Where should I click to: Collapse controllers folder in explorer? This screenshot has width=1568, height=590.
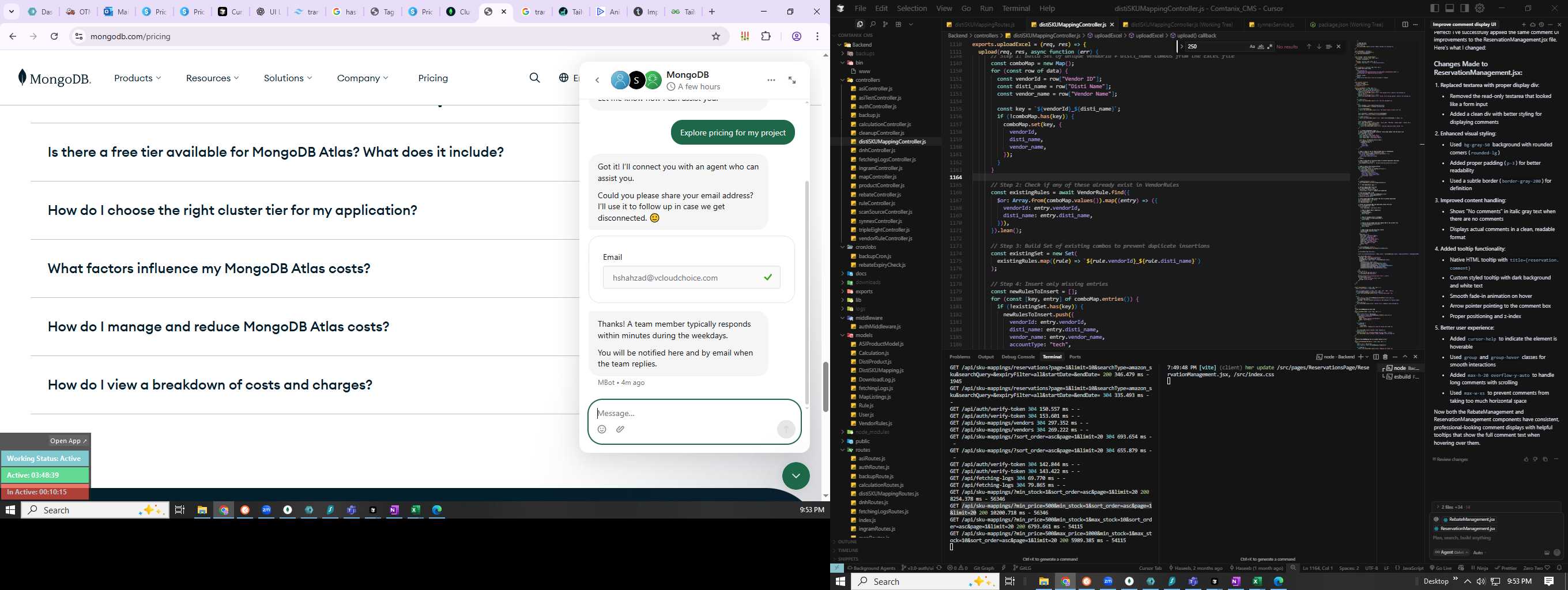click(x=868, y=80)
